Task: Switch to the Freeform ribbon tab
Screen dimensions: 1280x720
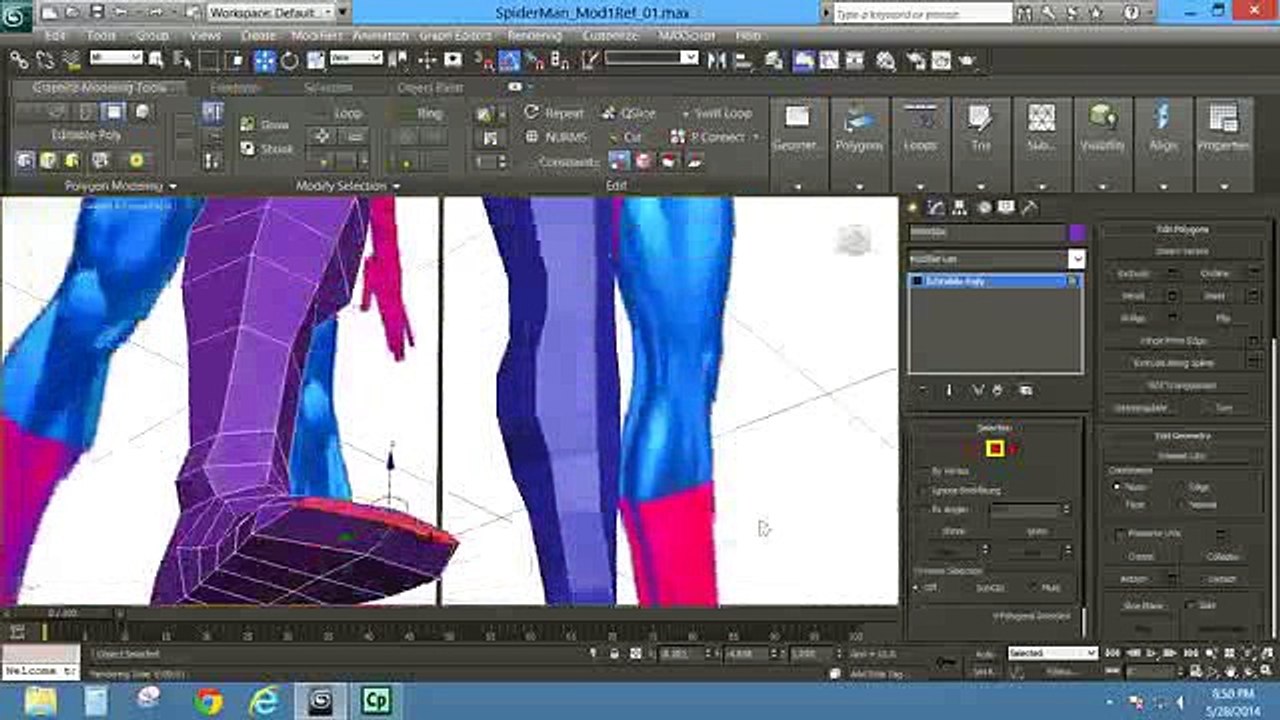Action: (235, 88)
